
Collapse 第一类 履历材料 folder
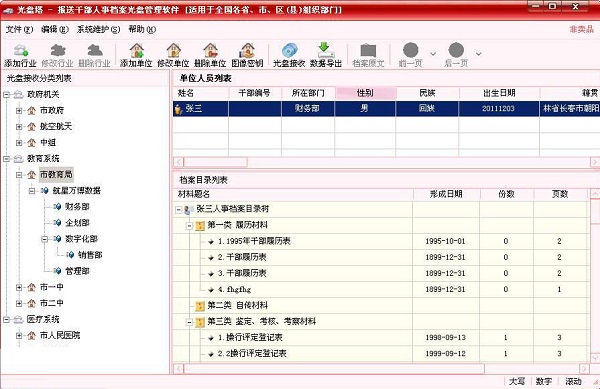pos(189,226)
